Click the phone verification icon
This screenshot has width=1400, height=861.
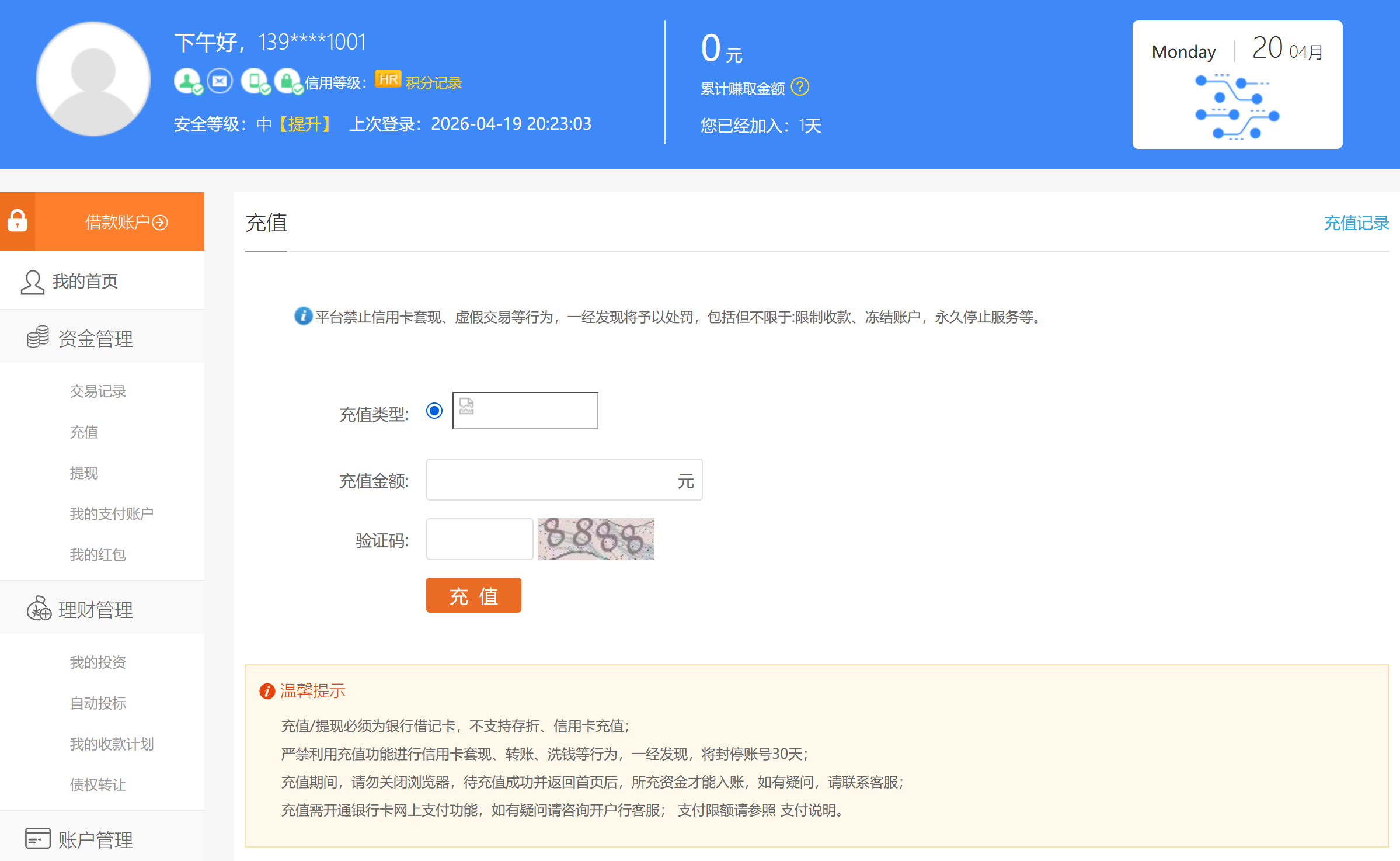(x=255, y=81)
